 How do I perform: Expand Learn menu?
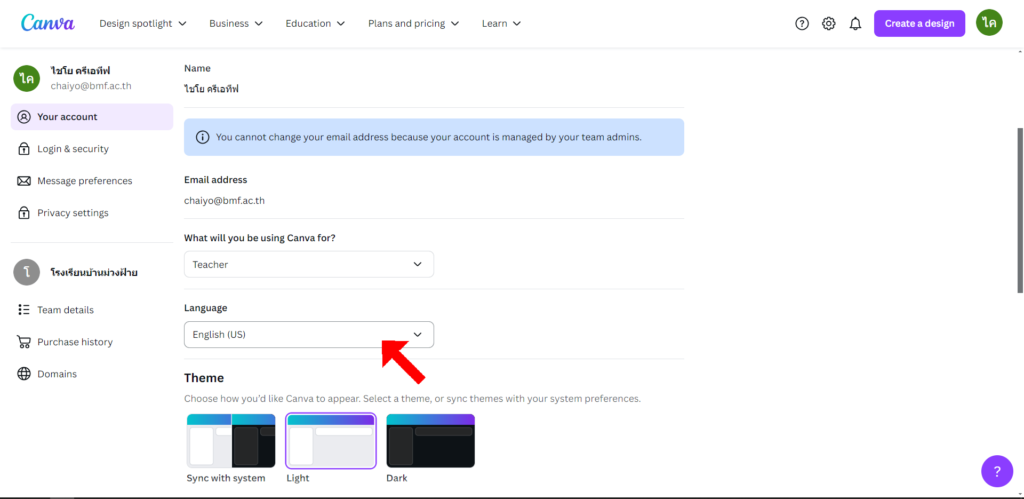502,24
